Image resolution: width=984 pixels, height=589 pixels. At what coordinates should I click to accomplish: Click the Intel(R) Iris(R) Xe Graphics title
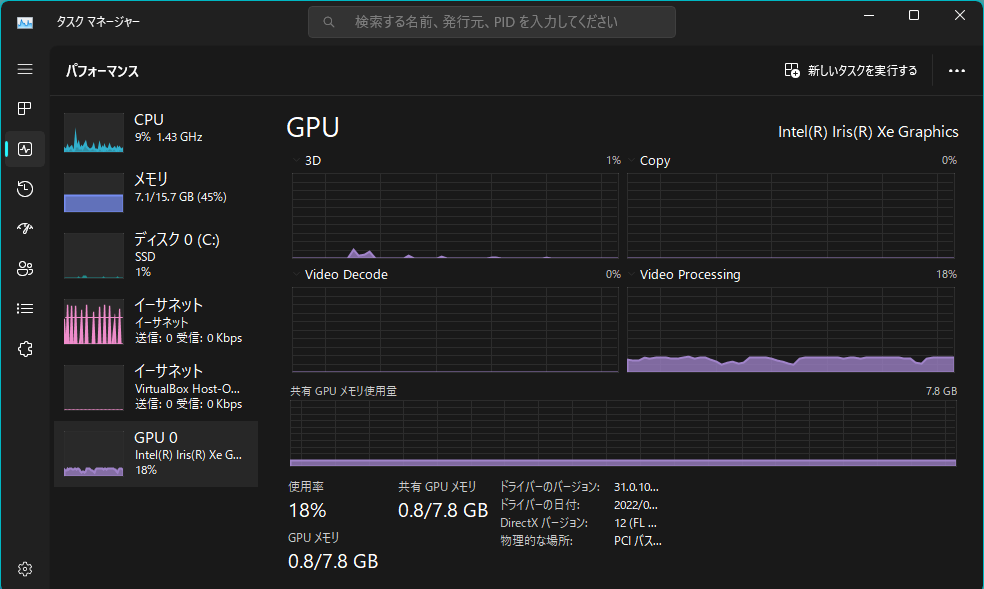[x=868, y=132]
